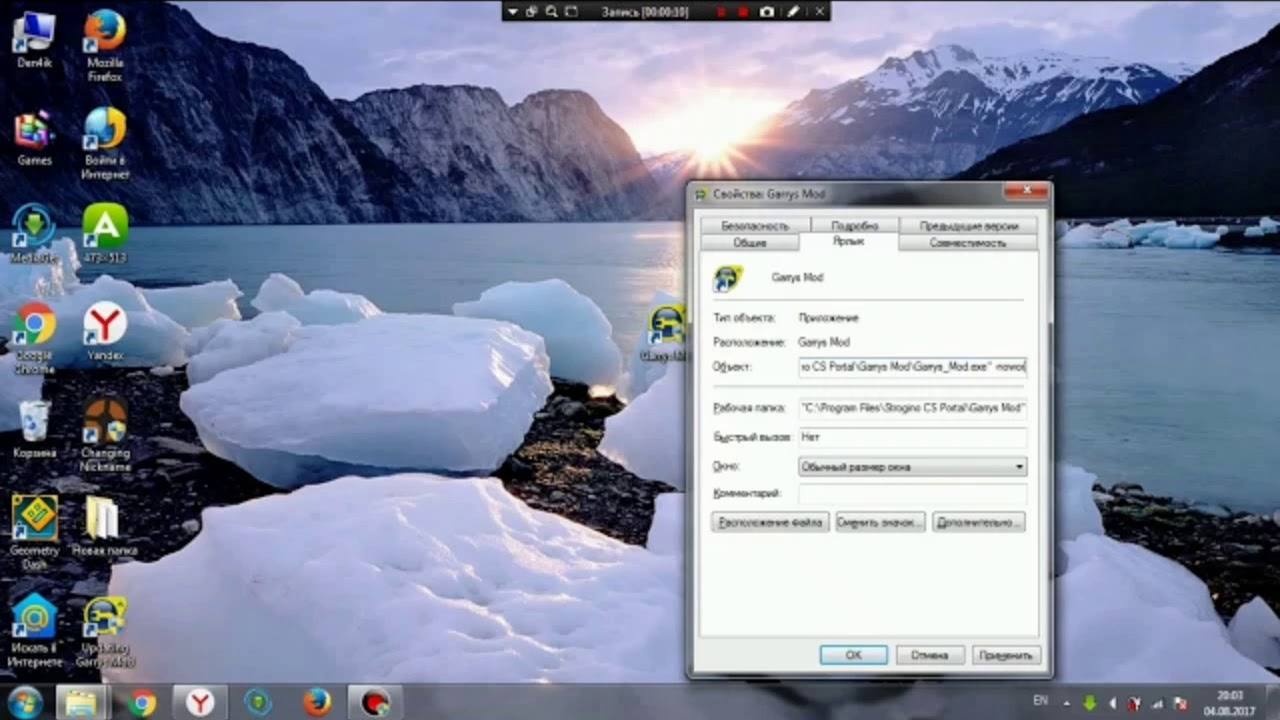Open Firefox from the taskbar

(316, 702)
